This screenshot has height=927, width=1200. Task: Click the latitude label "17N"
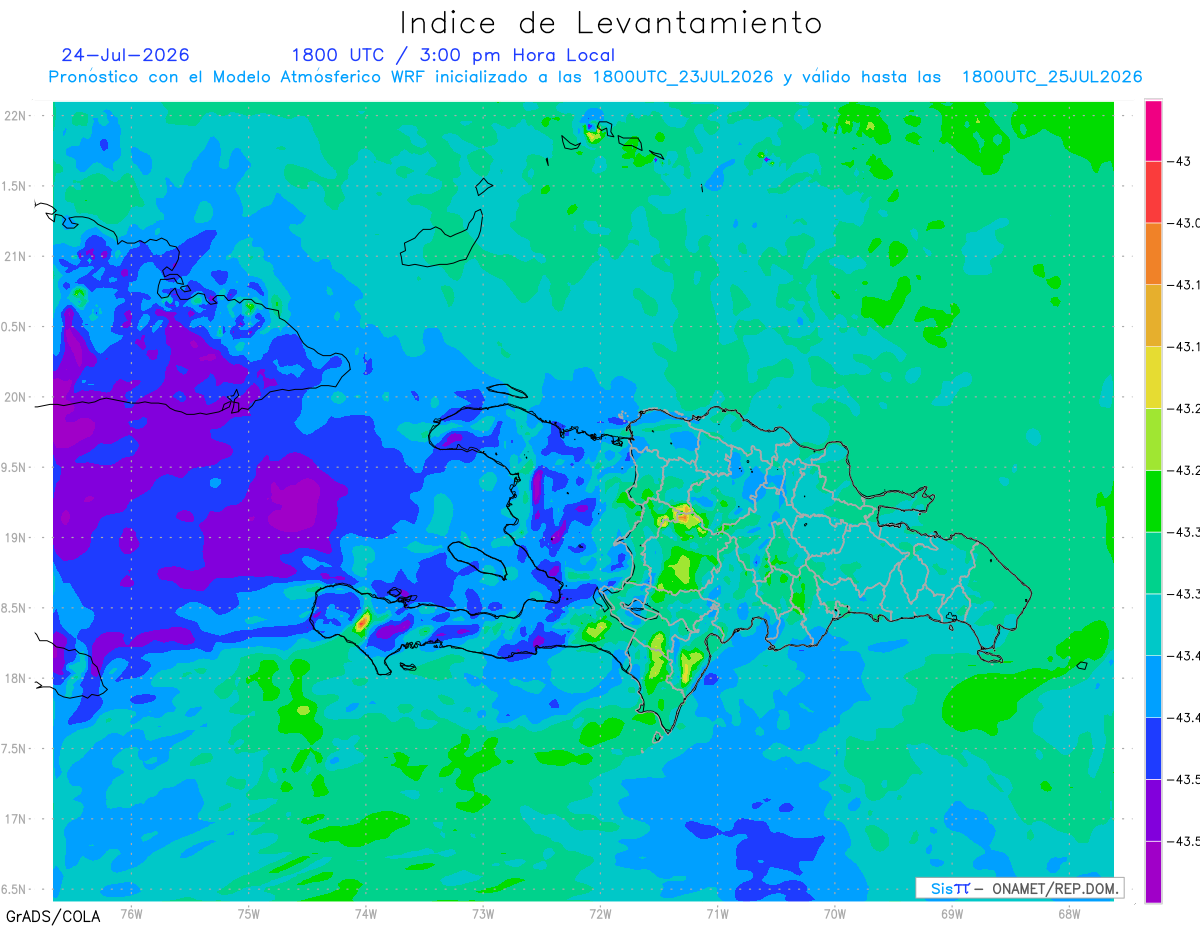[16, 819]
